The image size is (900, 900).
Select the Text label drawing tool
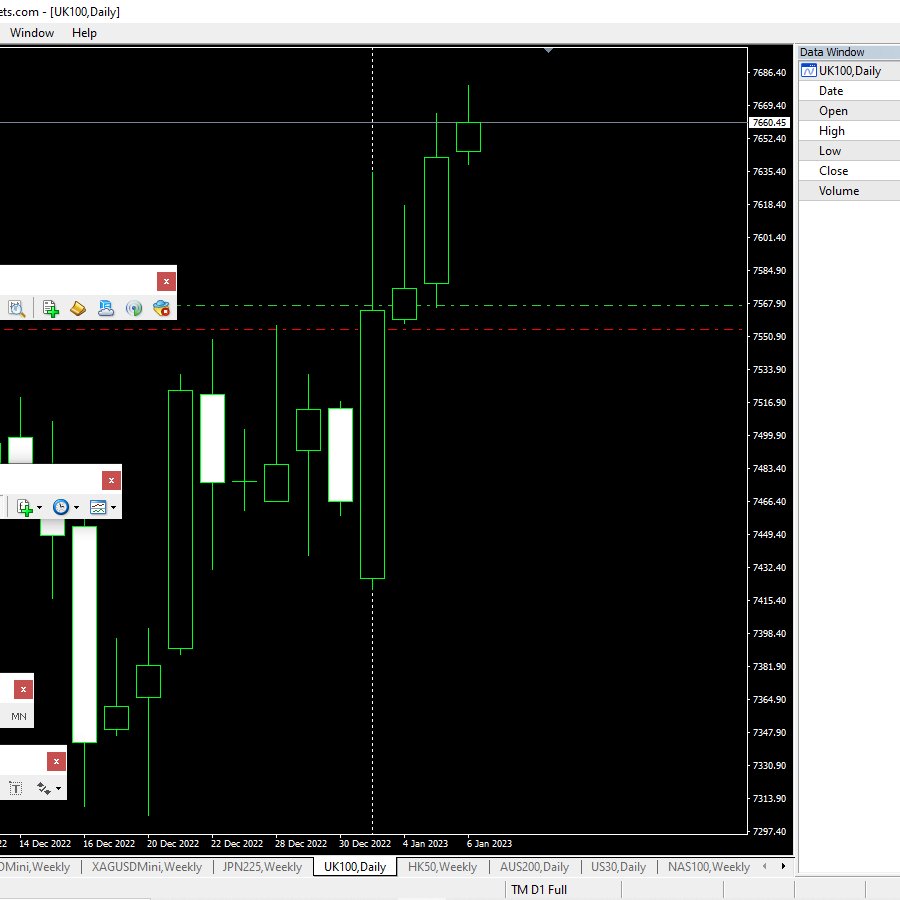tap(15, 788)
